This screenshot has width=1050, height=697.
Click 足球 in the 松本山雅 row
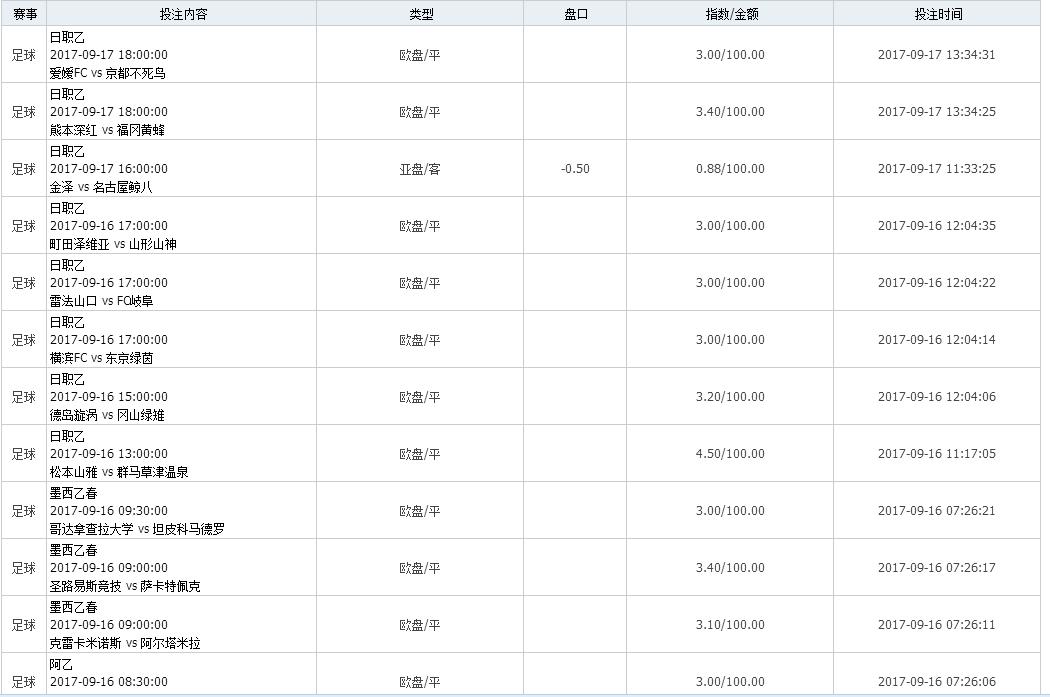[23, 453]
